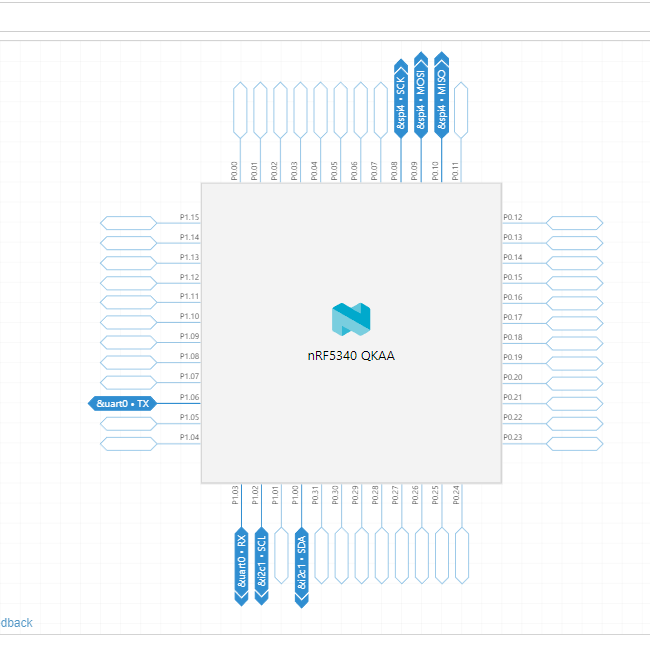Choose the empty pin slot for P0.26
The width and height of the screenshot is (650, 649).
422,555
